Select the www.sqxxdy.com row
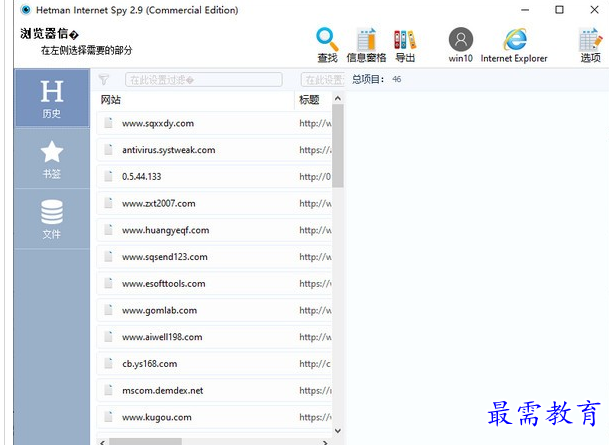This screenshot has height=445, width=609. point(214,123)
